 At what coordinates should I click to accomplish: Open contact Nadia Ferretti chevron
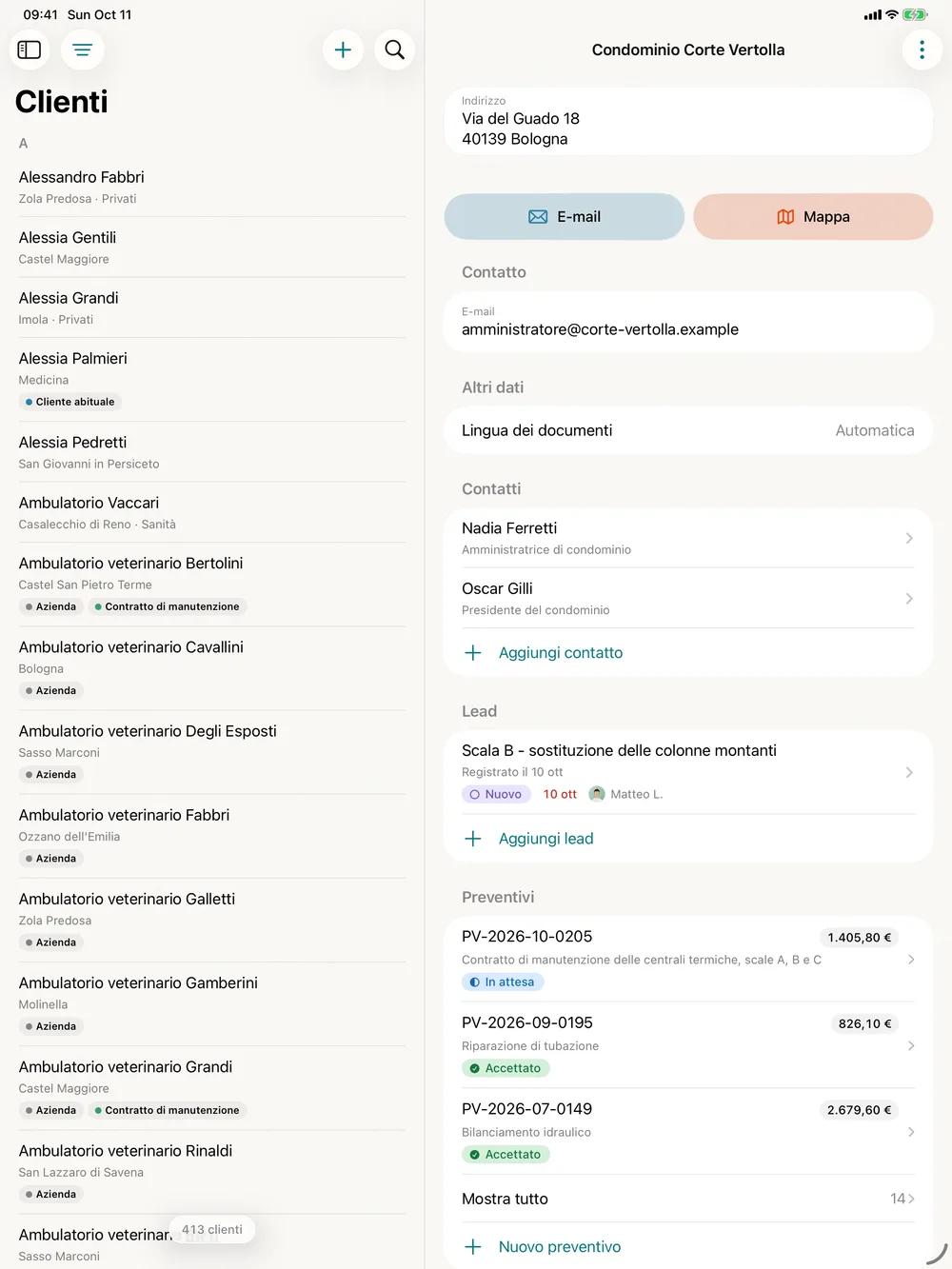pyautogui.click(x=909, y=538)
